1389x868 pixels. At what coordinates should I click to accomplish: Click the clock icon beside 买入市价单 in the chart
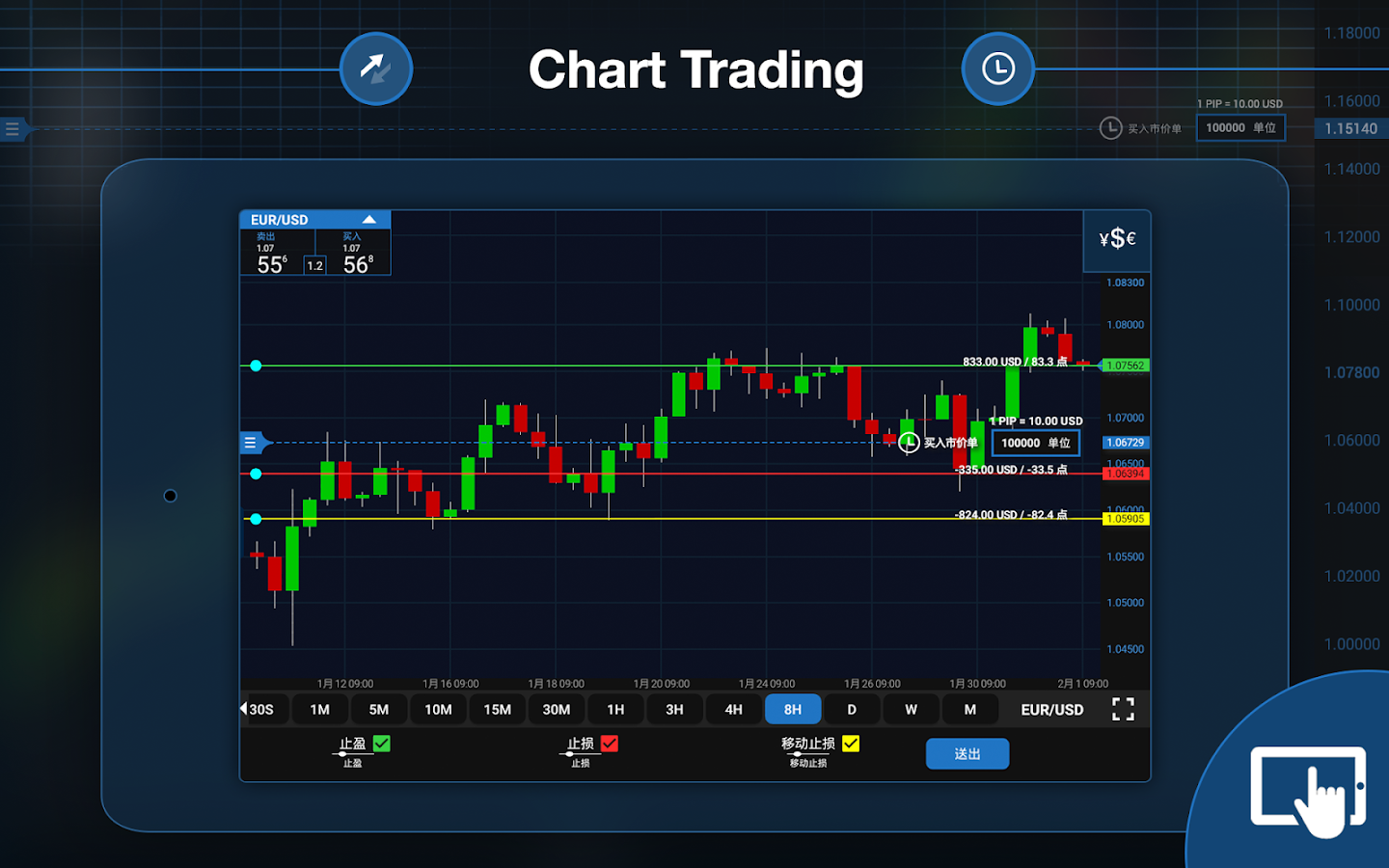909,443
